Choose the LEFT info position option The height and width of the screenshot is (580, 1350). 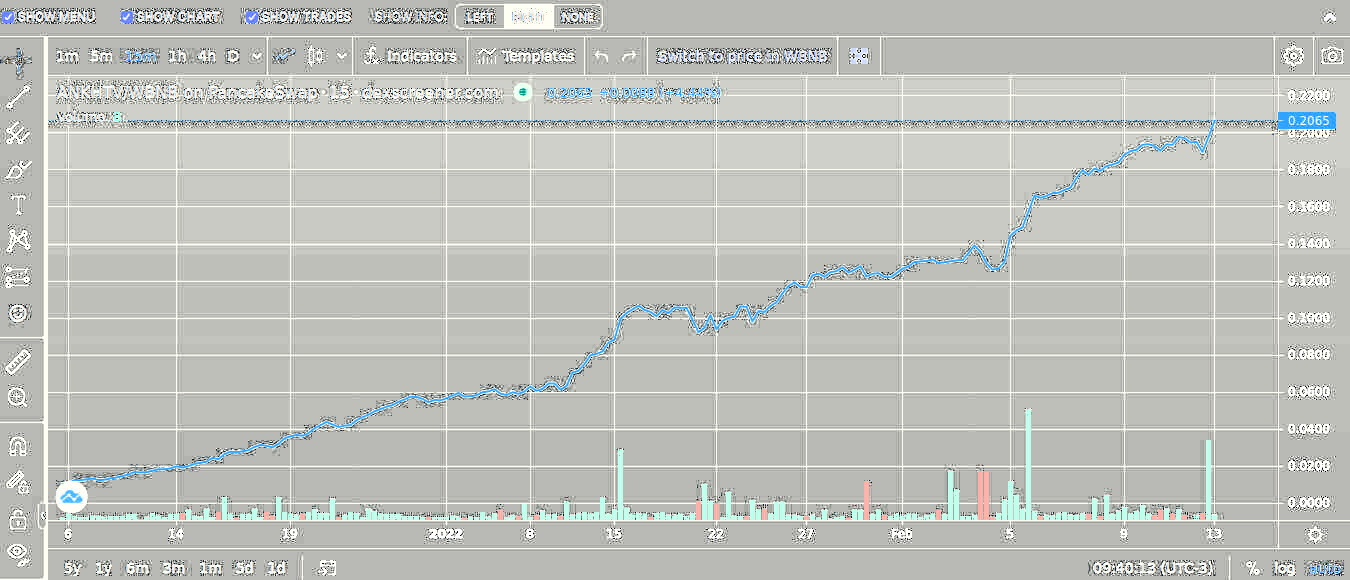(x=480, y=17)
